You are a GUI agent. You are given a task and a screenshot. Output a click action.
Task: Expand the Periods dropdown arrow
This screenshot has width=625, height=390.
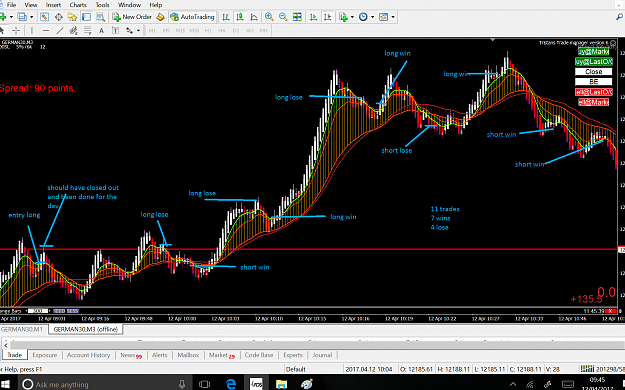pos(373,17)
